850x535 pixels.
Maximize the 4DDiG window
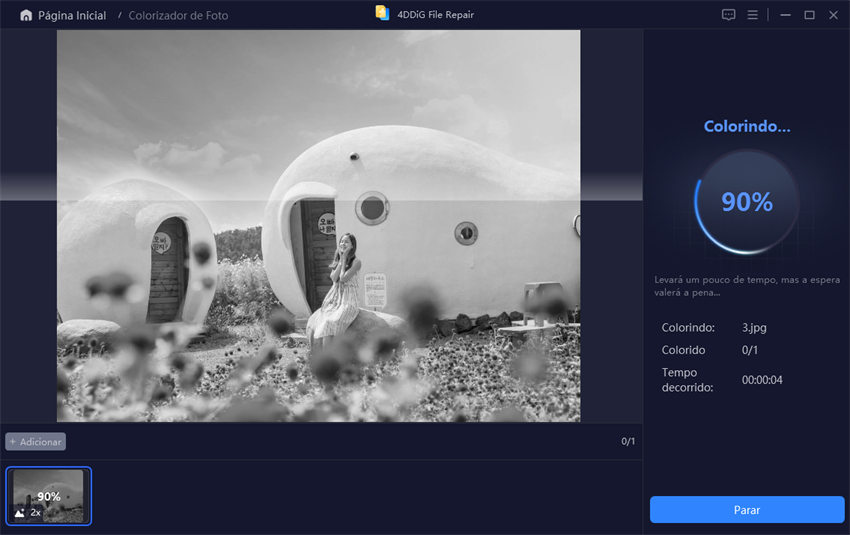click(x=809, y=15)
